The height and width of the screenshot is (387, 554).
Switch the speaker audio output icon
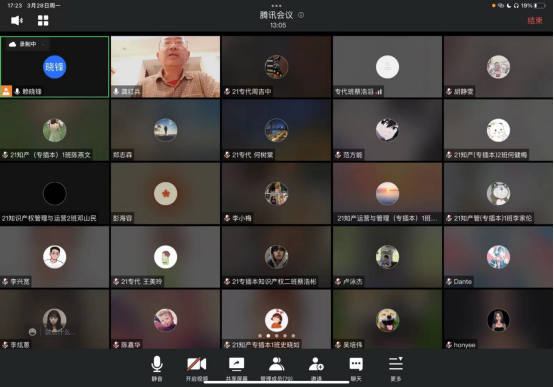(x=17, y=20)
